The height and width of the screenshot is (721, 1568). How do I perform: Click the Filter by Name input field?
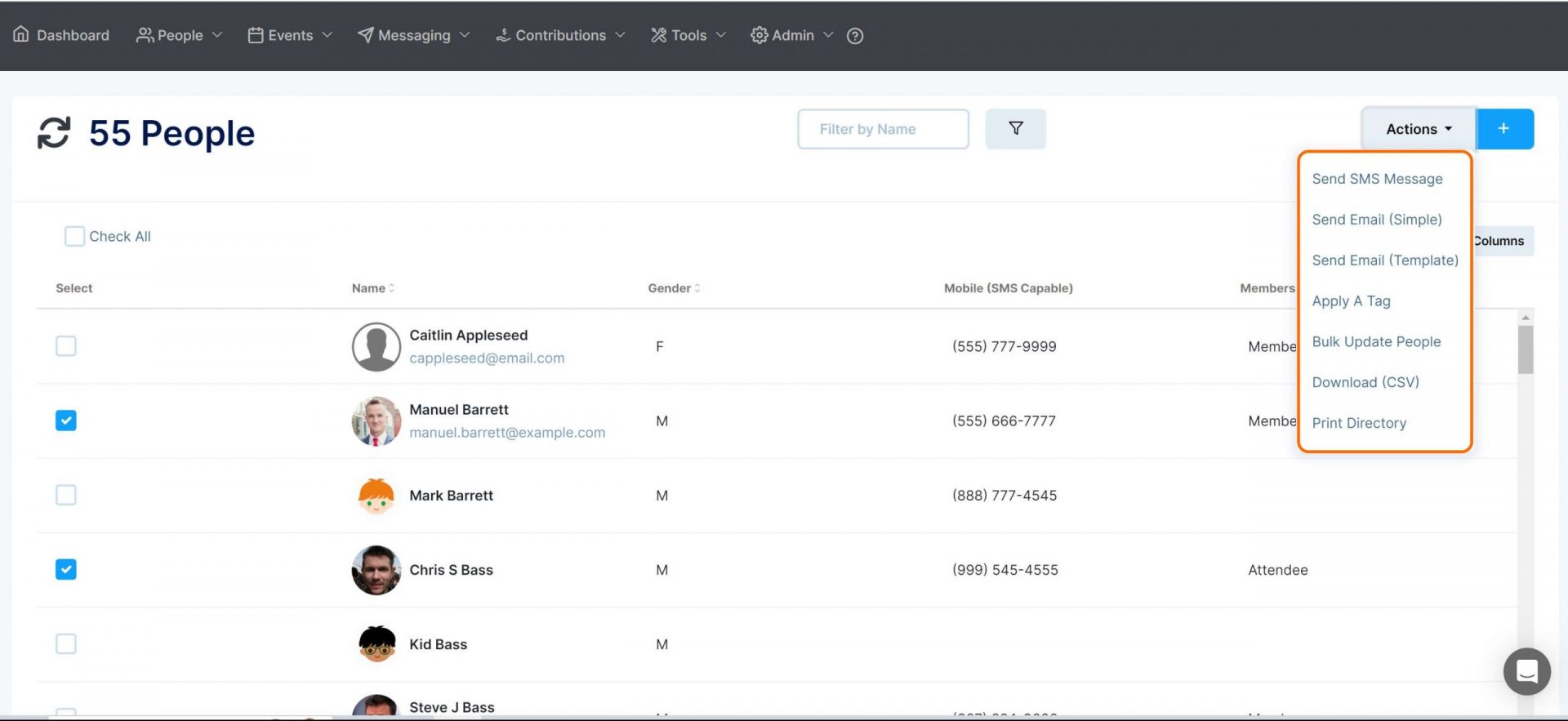click(883, 129)
